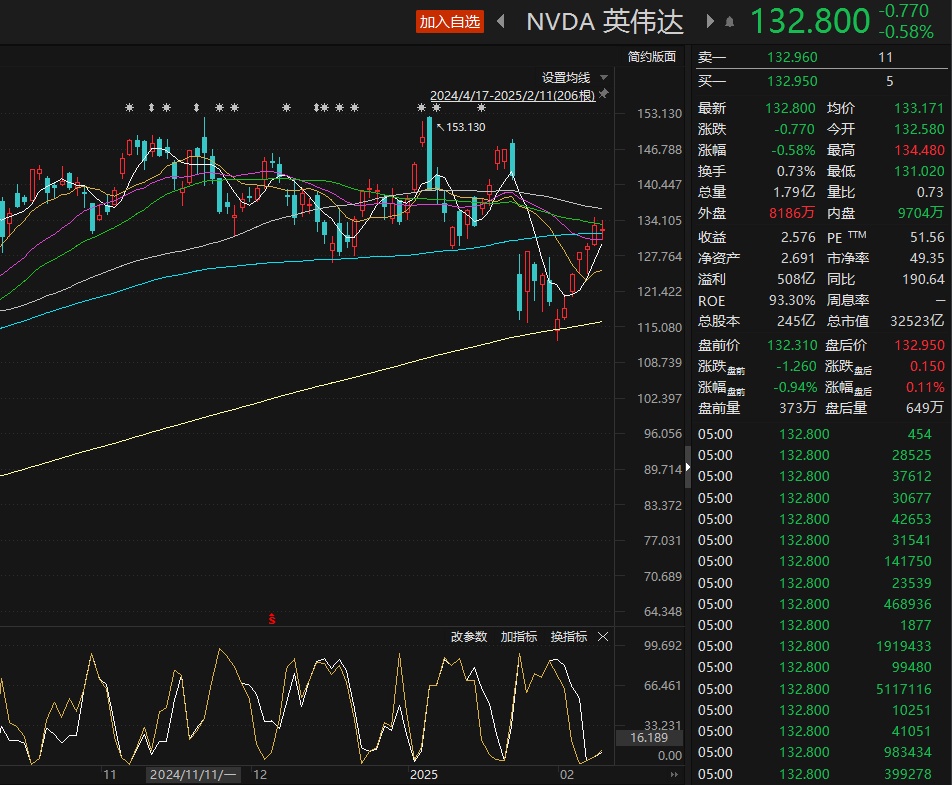Image resolution: width=952 pixels, height=785 pixels.
Task: Click the 总股本 value 245亿
Action: pos(797,321)
